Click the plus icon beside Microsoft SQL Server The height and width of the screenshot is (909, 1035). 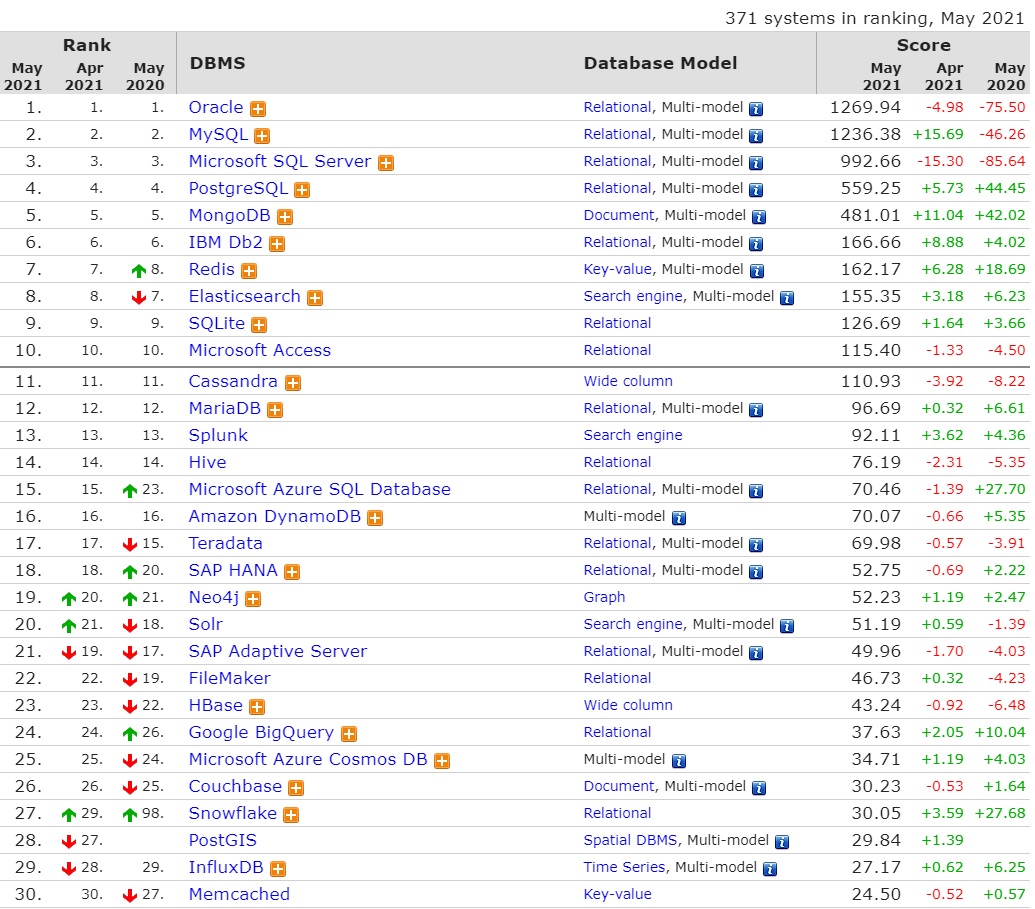point(386,163)
